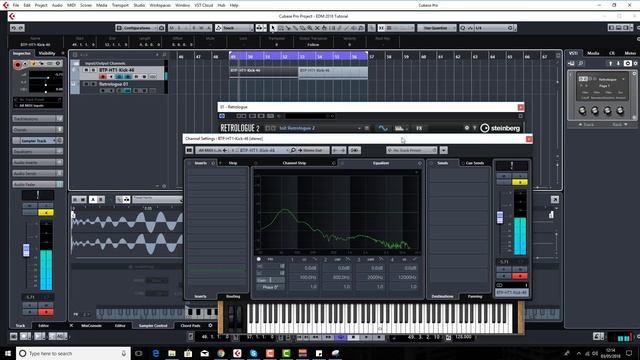Select the BTP-HT1 Kick audio event in timeline
The height and width of the screenshot is (360, 640).
(264, 73)
